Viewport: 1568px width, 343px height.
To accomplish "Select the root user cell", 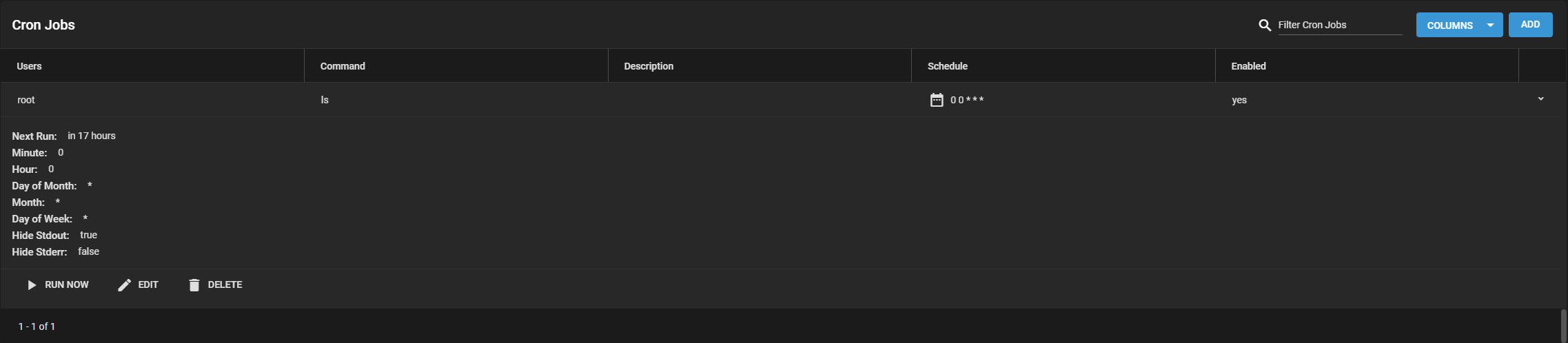I will coord(26,101).
